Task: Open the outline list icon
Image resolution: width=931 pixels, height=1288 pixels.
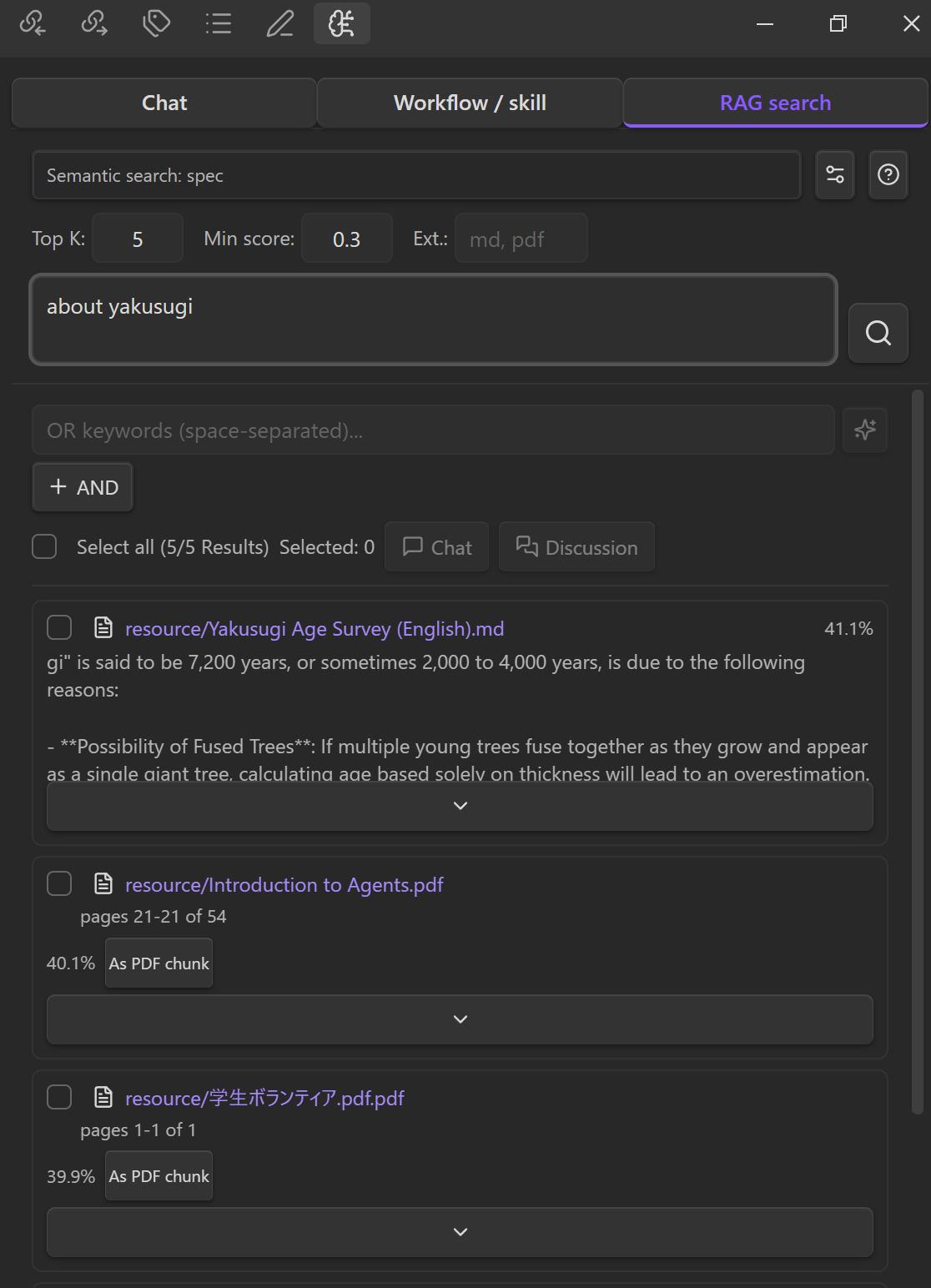Action: [219, 23]
